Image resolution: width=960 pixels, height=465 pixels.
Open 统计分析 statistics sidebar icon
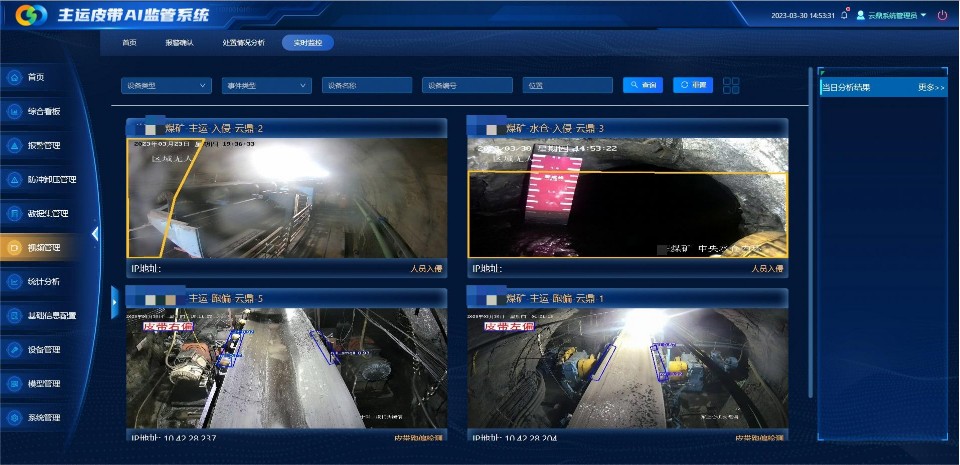click(x=14, y=282)
